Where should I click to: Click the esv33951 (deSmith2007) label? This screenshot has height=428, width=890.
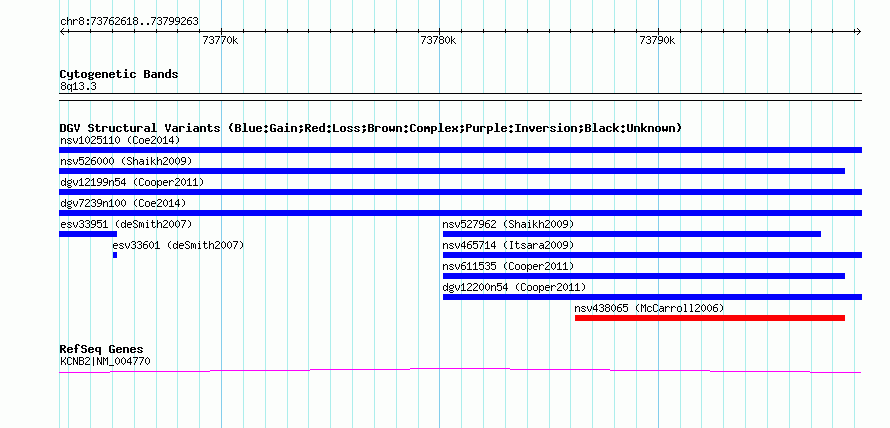click(126, 224)
